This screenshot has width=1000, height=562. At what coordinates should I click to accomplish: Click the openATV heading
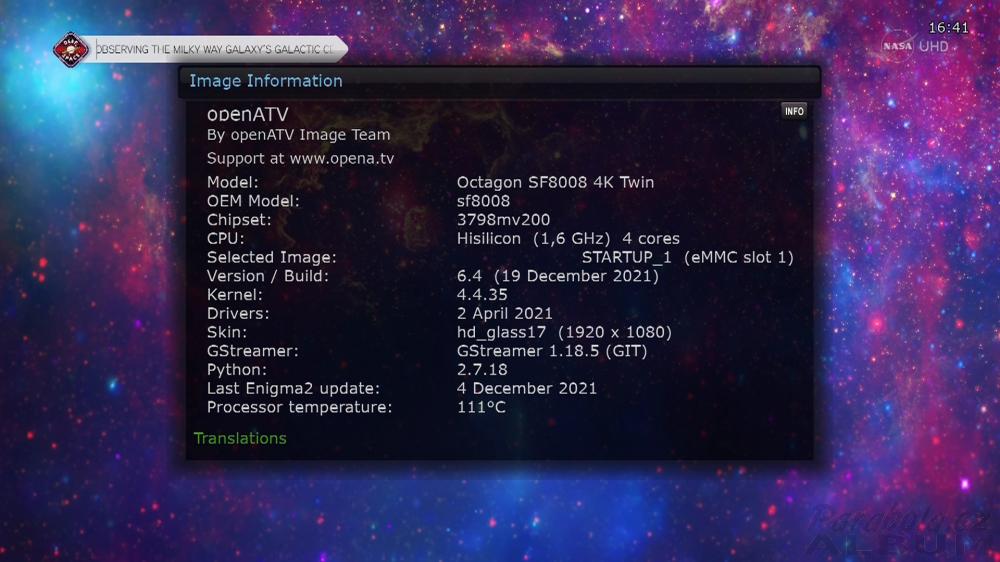[x=247, y=114]
